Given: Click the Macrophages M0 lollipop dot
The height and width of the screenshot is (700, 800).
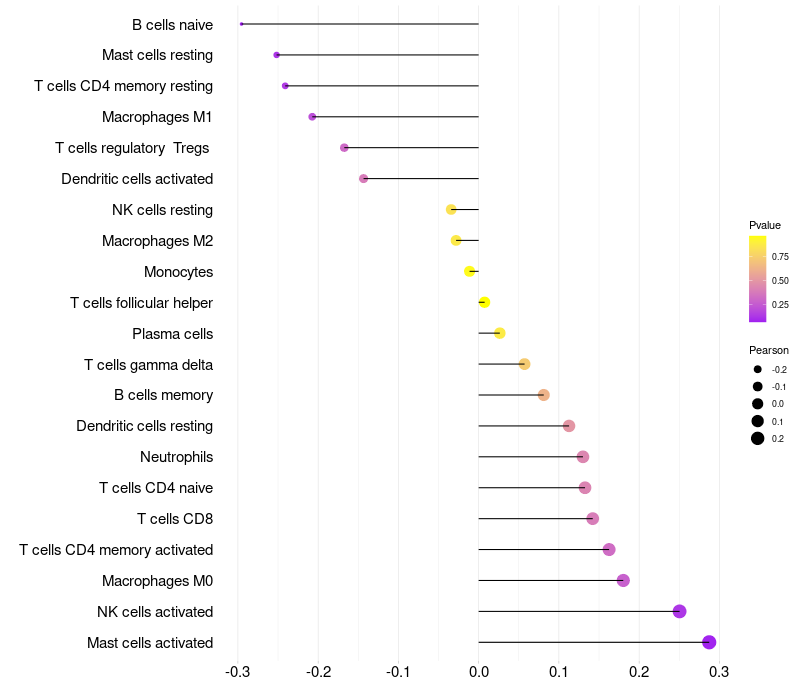Looking at the screenshot, I should click(623, 580).
